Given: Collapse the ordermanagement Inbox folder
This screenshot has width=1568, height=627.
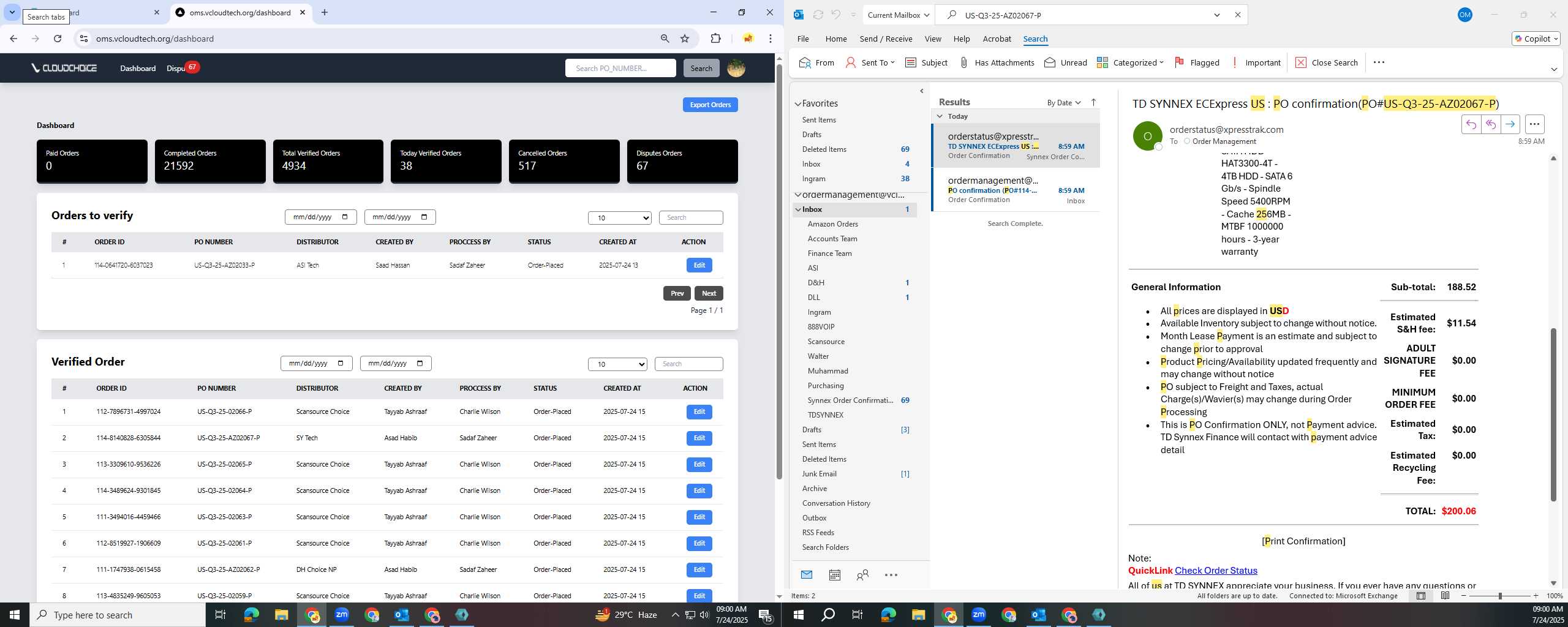Looking at the screenshot, I should pyautogui.click(x=797, y=209).
